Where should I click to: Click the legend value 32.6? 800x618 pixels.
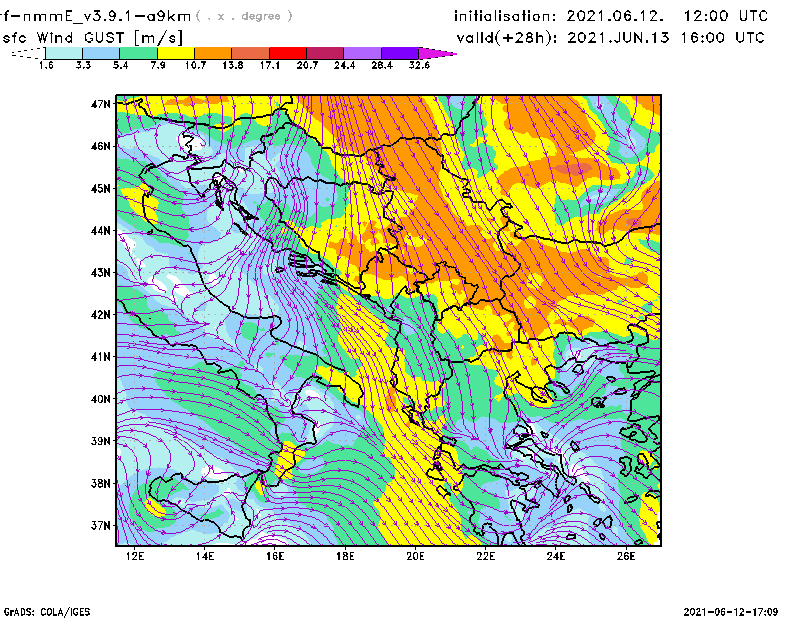click(419, 65)
